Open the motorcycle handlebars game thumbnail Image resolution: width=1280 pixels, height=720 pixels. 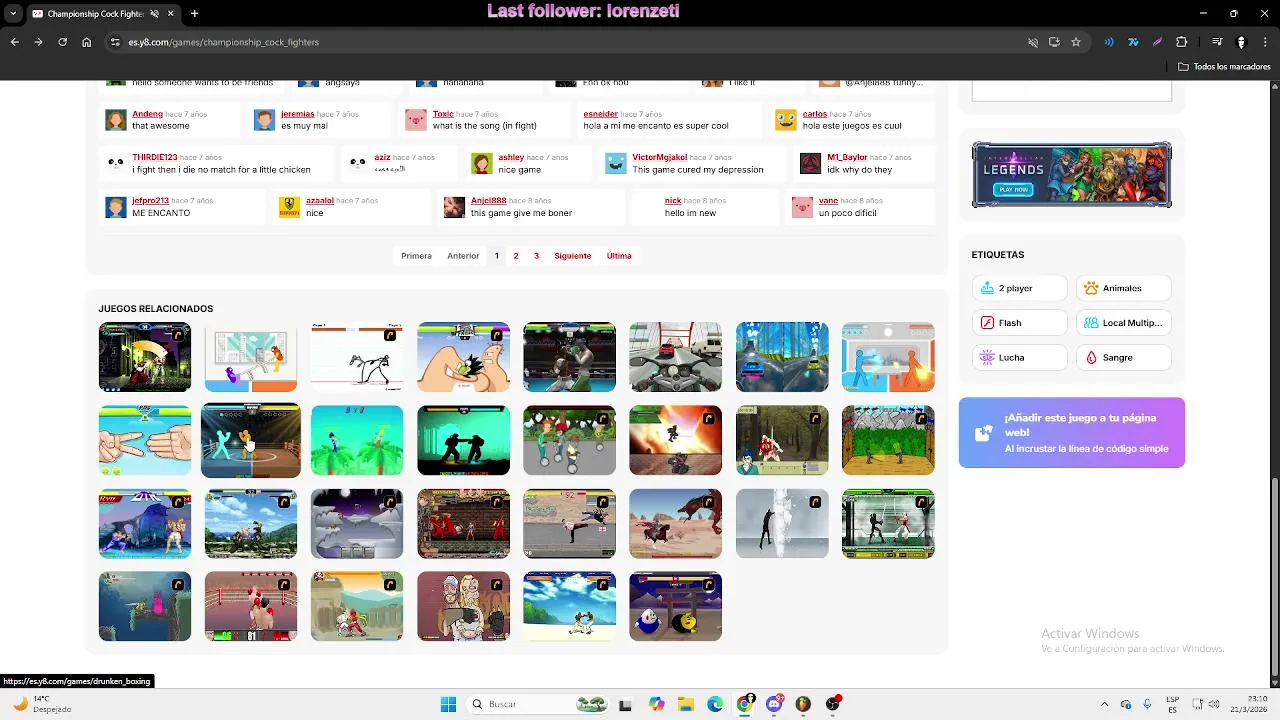click(x=675, y=357)
